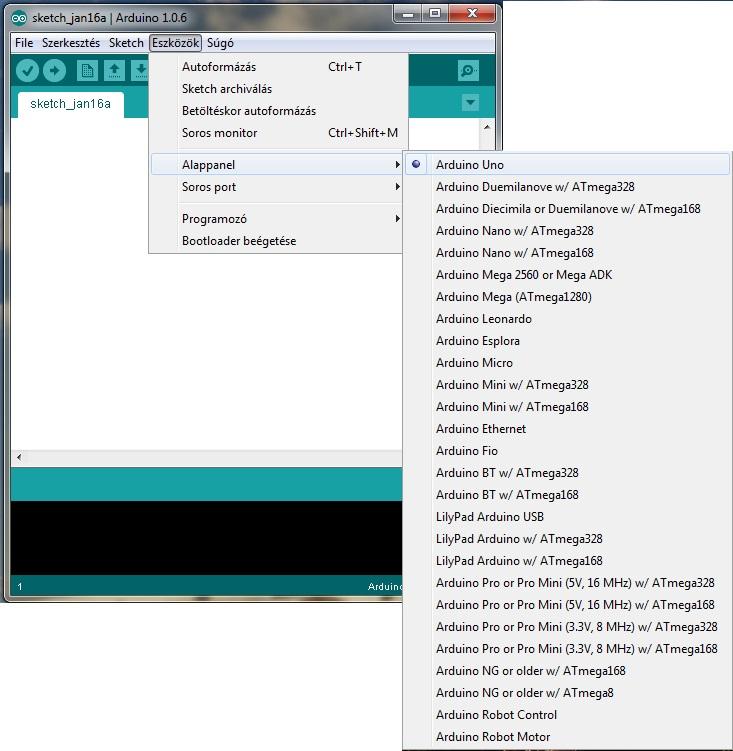Click the horizontal scrollbar left arrow
The width and height of the screenshot is (733, 751).
(19, 457)
